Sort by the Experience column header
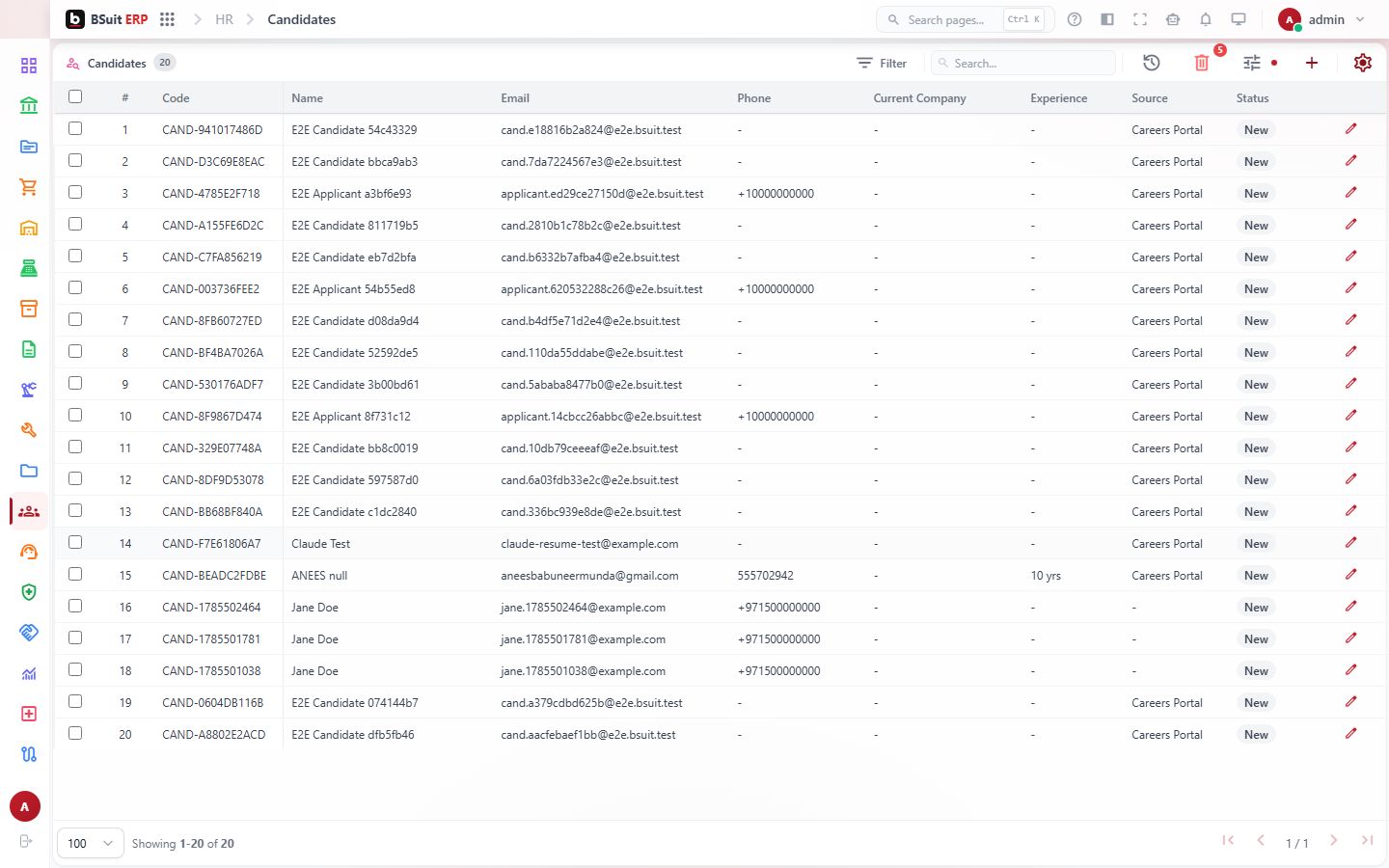 click(x=1059, y=98)
